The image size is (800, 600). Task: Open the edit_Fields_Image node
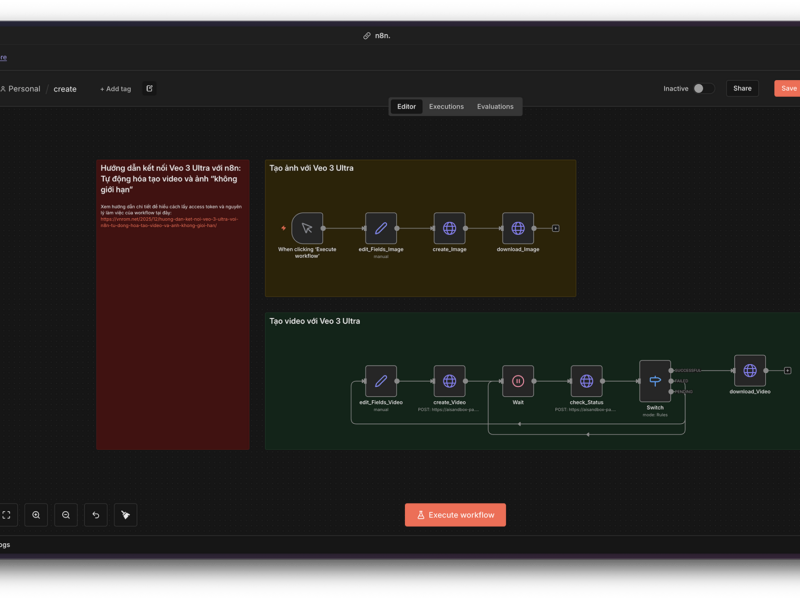point(381,228)
